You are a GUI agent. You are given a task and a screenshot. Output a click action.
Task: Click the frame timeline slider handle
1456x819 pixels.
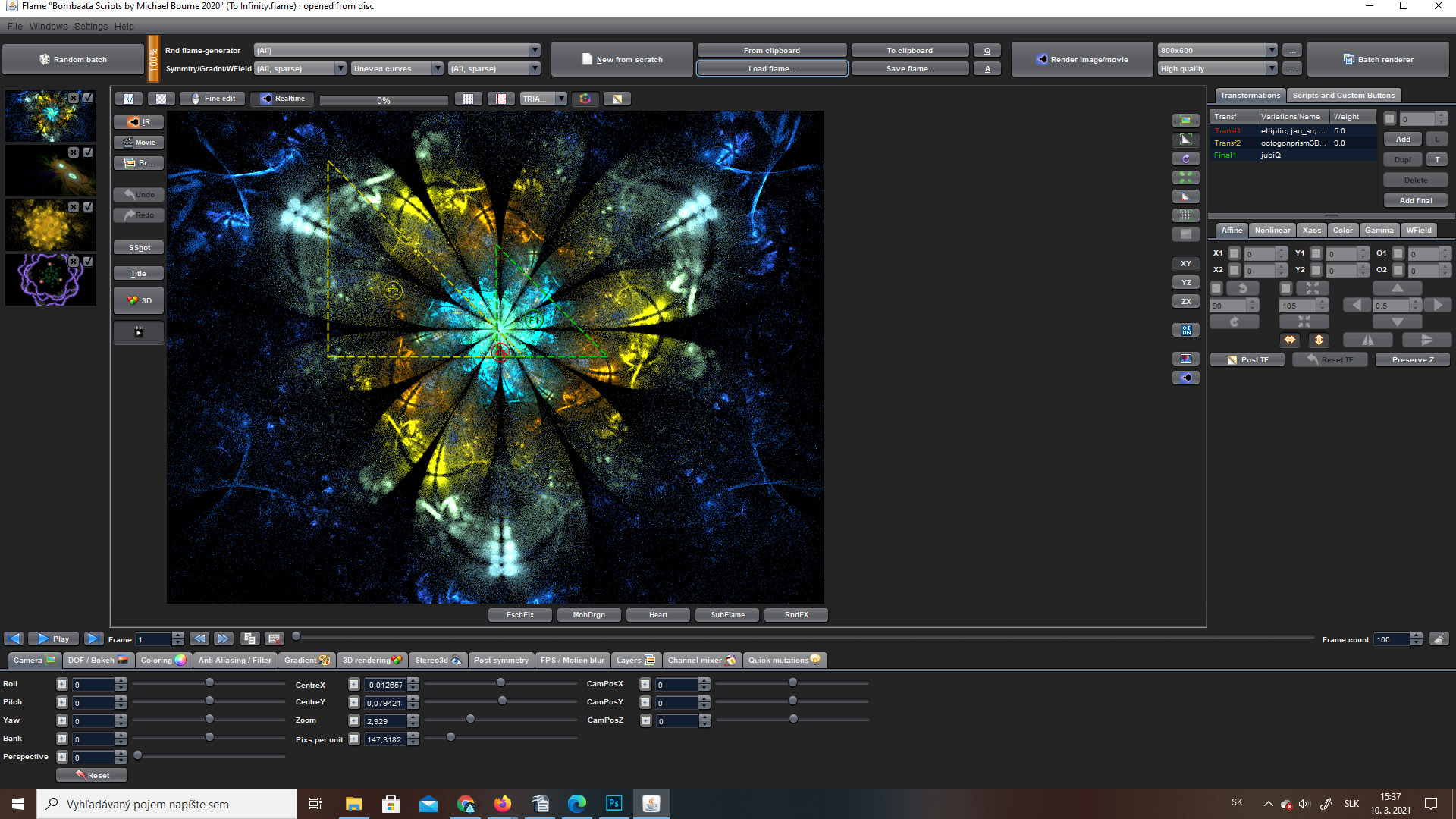[x=297, y=637]
